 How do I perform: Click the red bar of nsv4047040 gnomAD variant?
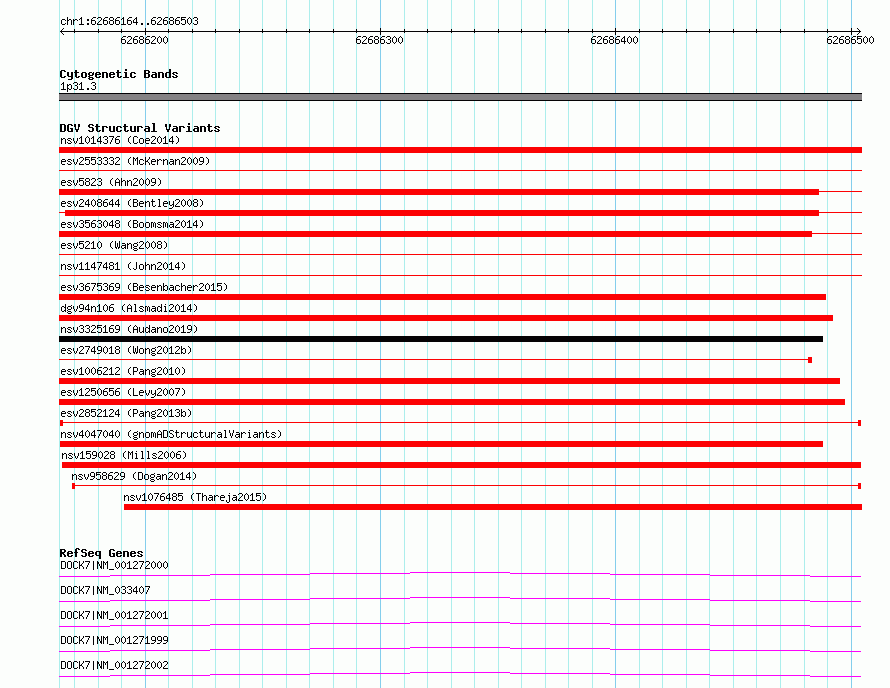441,444
